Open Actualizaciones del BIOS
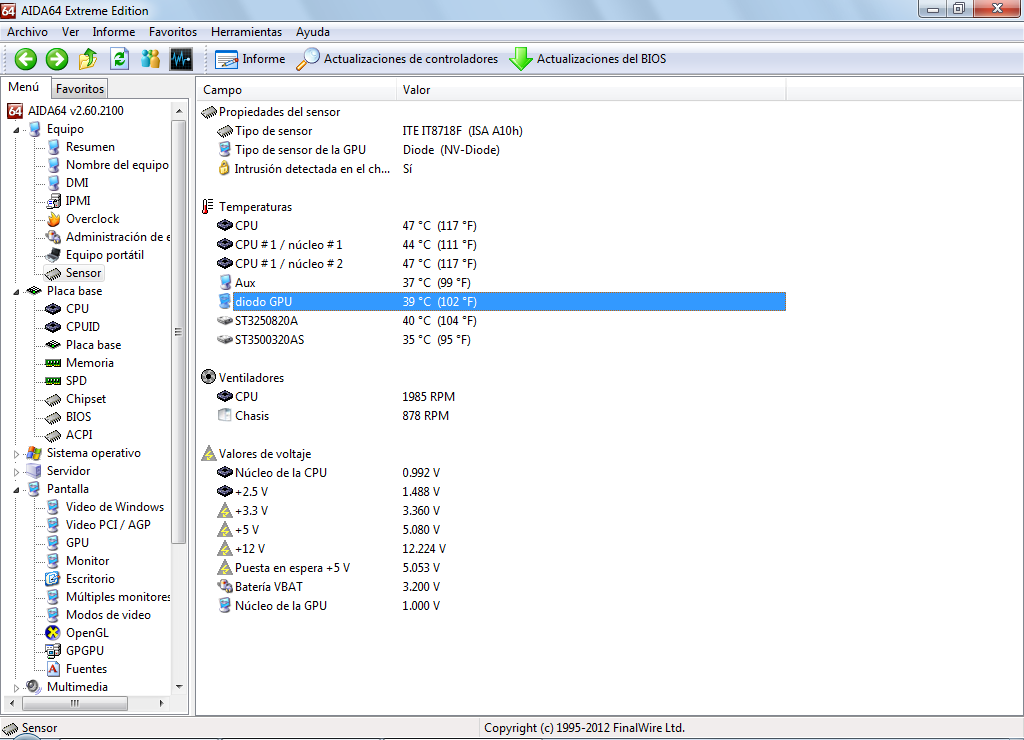This screenshot has height=740, width=1024. click(x=588, y=59)
